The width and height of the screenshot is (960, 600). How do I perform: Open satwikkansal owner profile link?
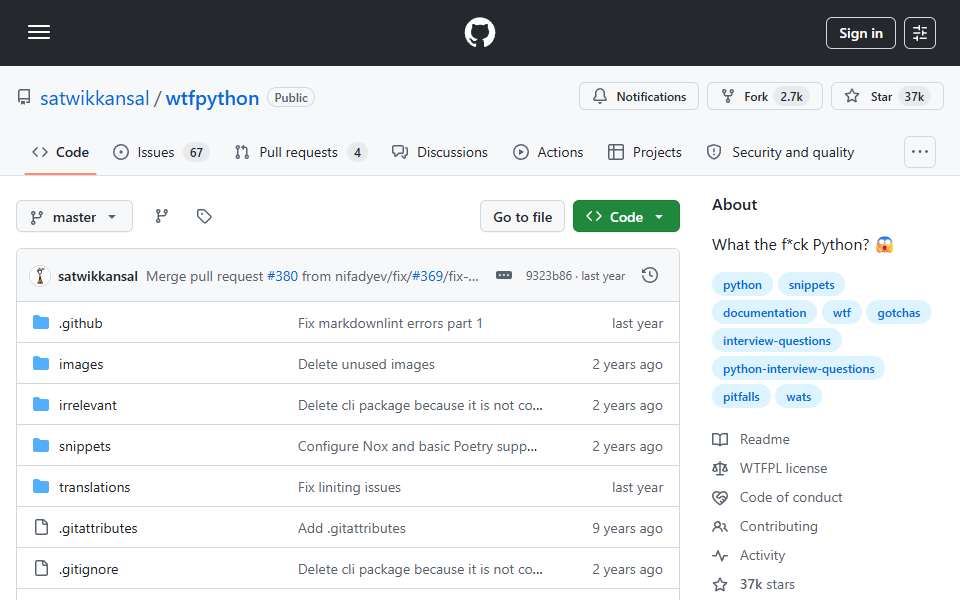pyautogui.click(x=94, y=98)
